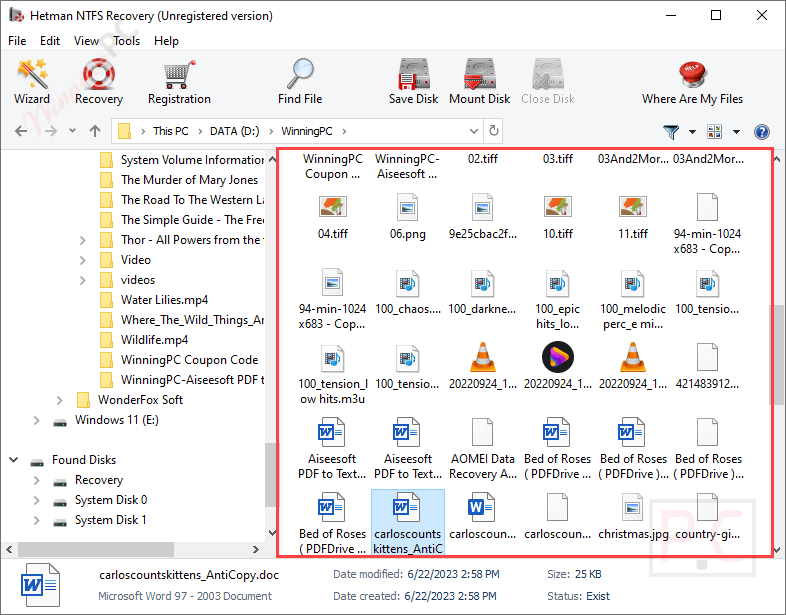
Task: Launch the Wizard tool
Action: pyautogui.click(x=32, y=81)
